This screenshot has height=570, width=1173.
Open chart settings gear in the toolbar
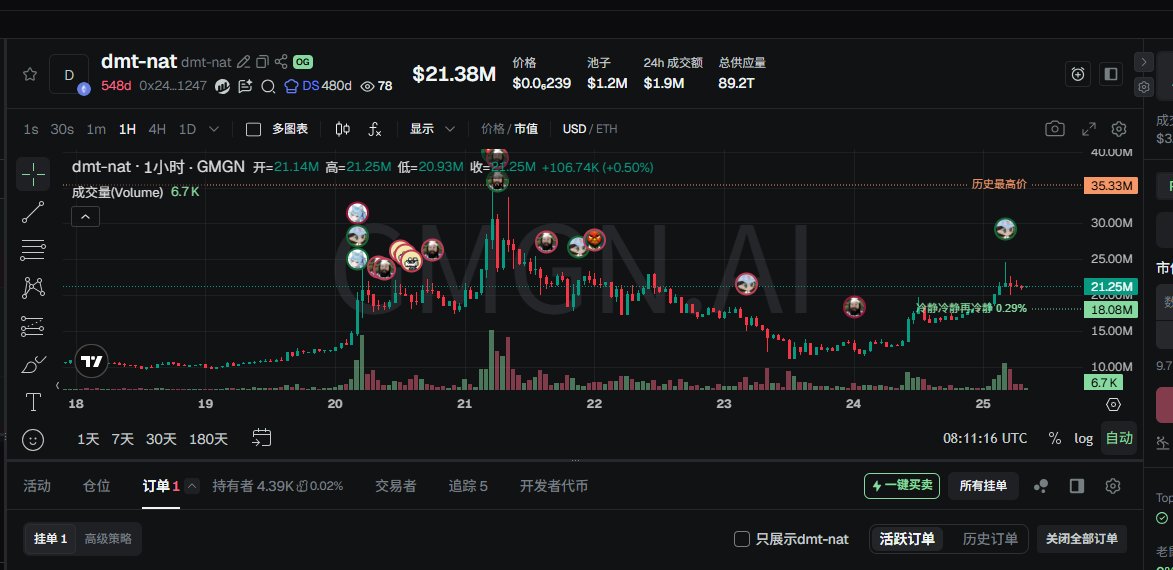click(x=1118, y=129)
